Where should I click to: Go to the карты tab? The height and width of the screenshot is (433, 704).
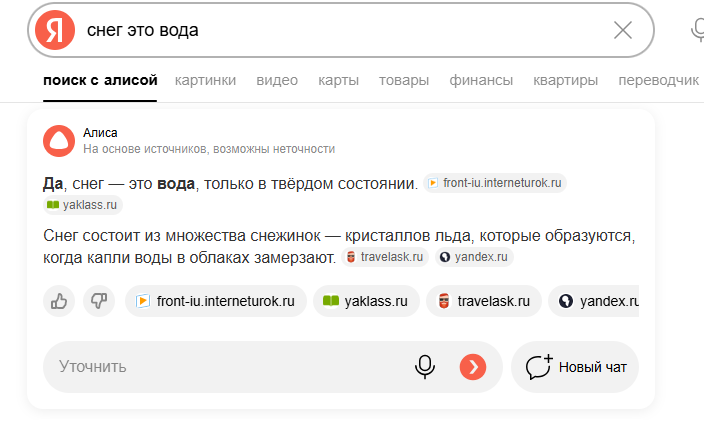point(339,80)
